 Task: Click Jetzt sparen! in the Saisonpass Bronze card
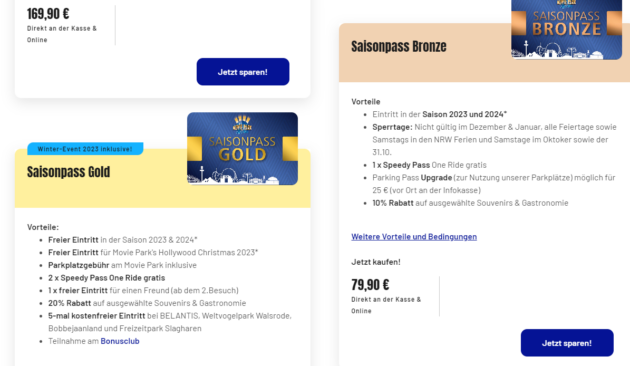click(567, 343)
